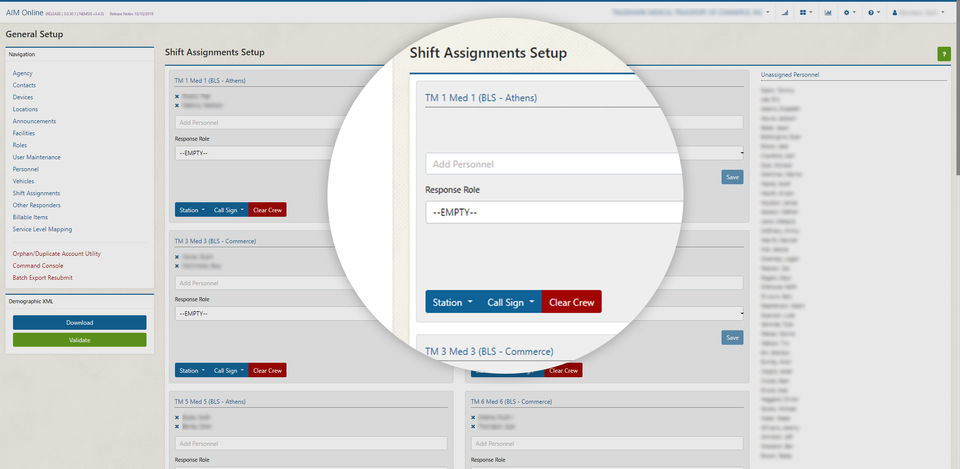Open Batch Export Resubmit link
This screenshot has height=469, width=960.
42,277
